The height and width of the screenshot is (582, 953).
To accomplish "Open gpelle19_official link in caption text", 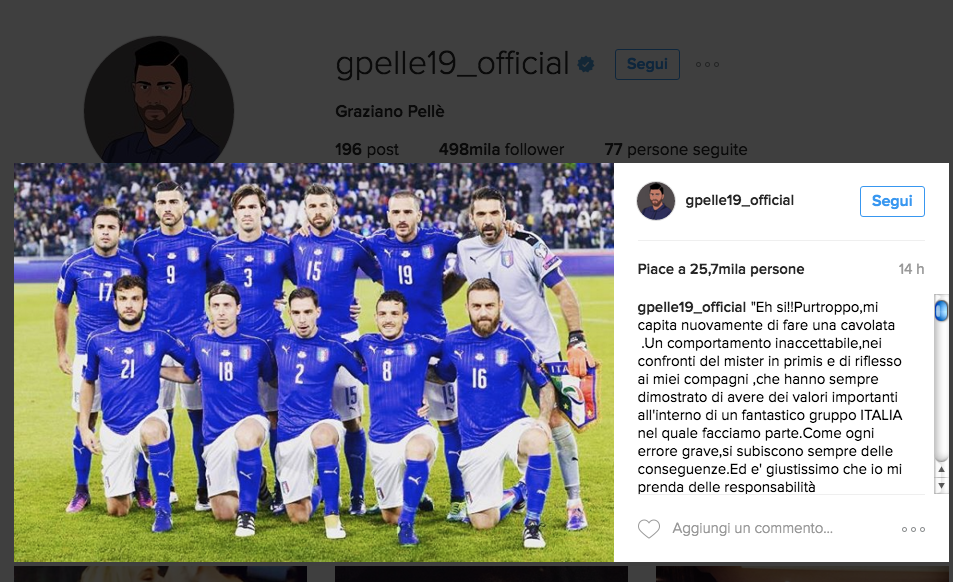I will [x=692, y=307].
